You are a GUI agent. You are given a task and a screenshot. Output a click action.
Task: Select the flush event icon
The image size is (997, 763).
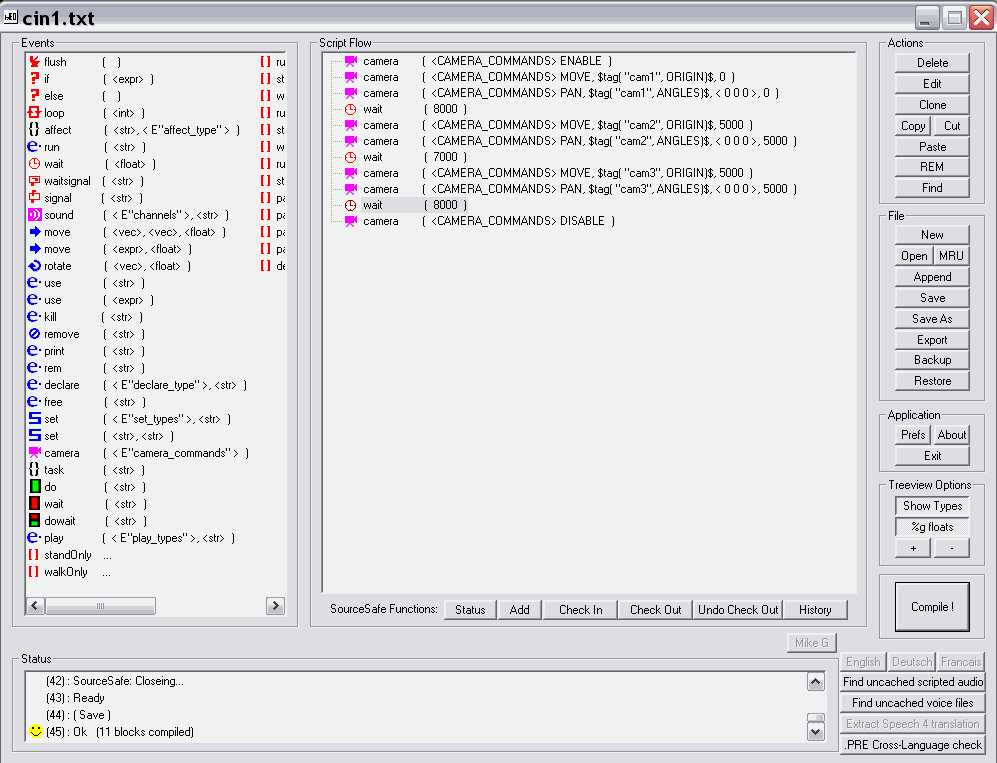click(x=34, y=61)
